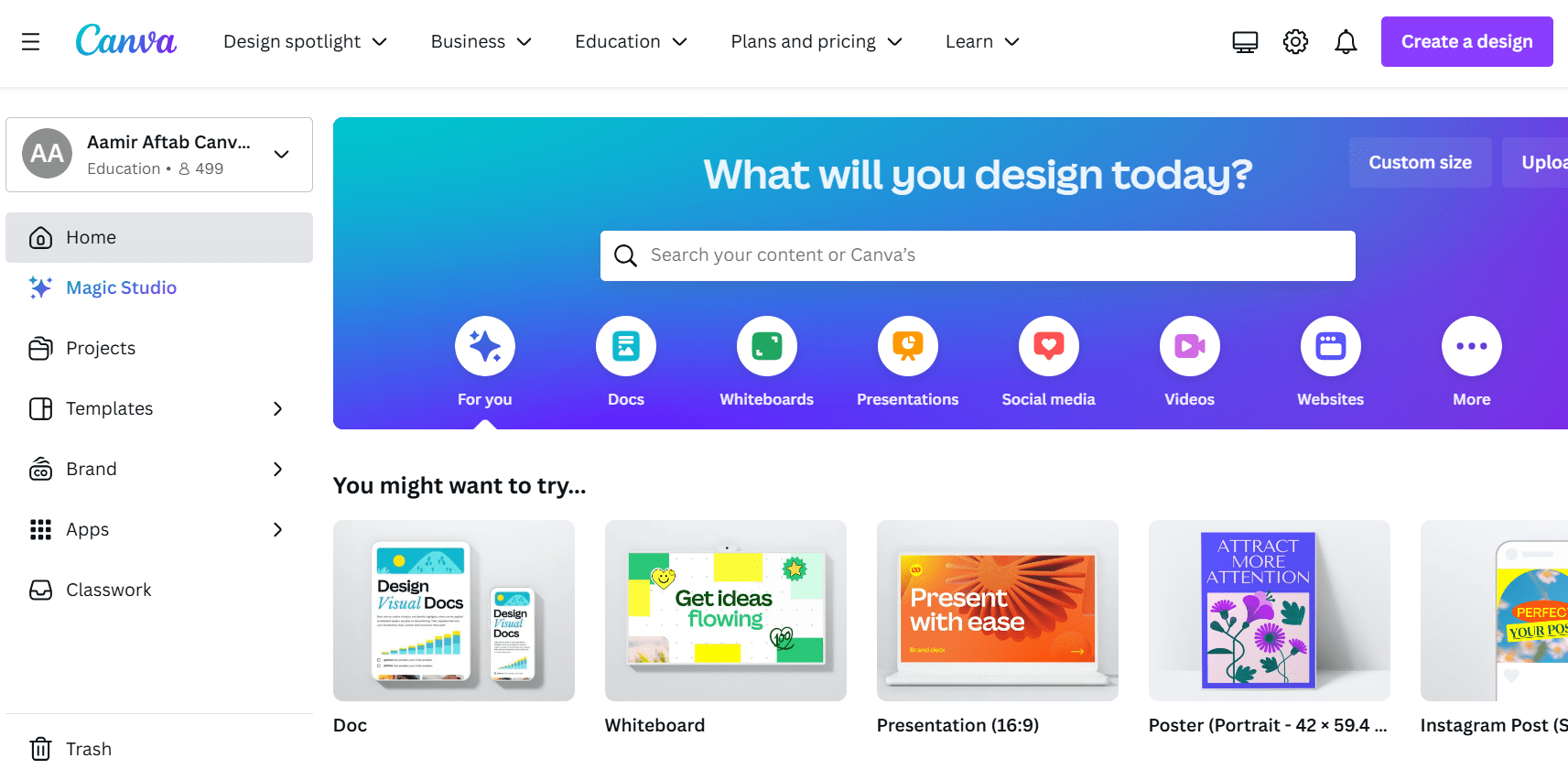The image size is (1568, 780).
Task: Click the More ellipsis icon
Action: point(1472,346)
